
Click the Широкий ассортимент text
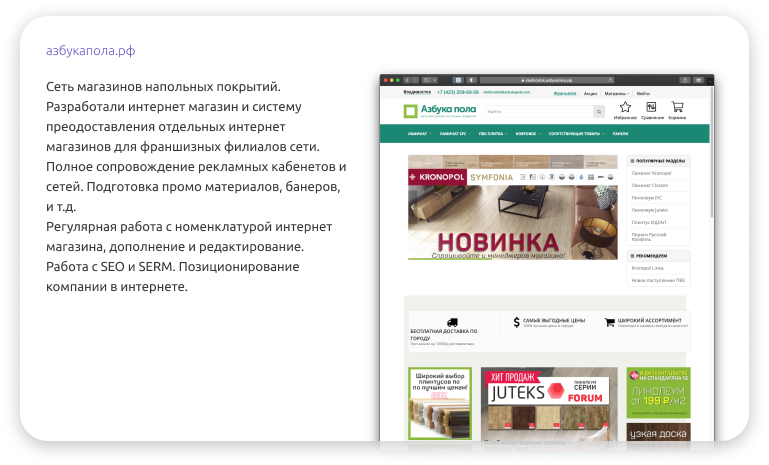click(x=649, y=320)
